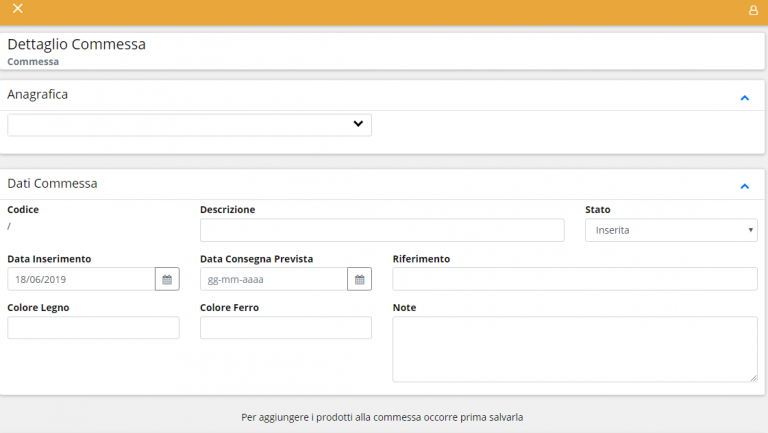Image resolution: width=768 pixels, height=433 pixels.
Task: Click into the Descrizione text field
Action: pyautogui.click(x=382, y=230)
